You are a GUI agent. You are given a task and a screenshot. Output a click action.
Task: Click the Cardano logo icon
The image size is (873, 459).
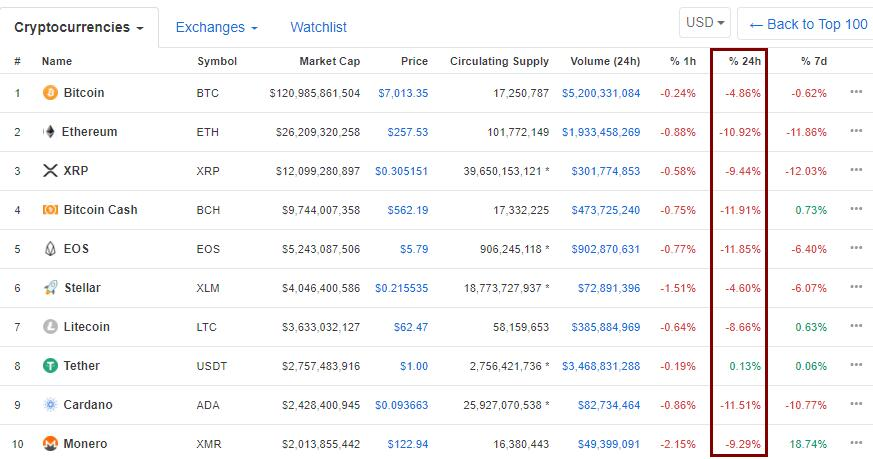[50, 404]
